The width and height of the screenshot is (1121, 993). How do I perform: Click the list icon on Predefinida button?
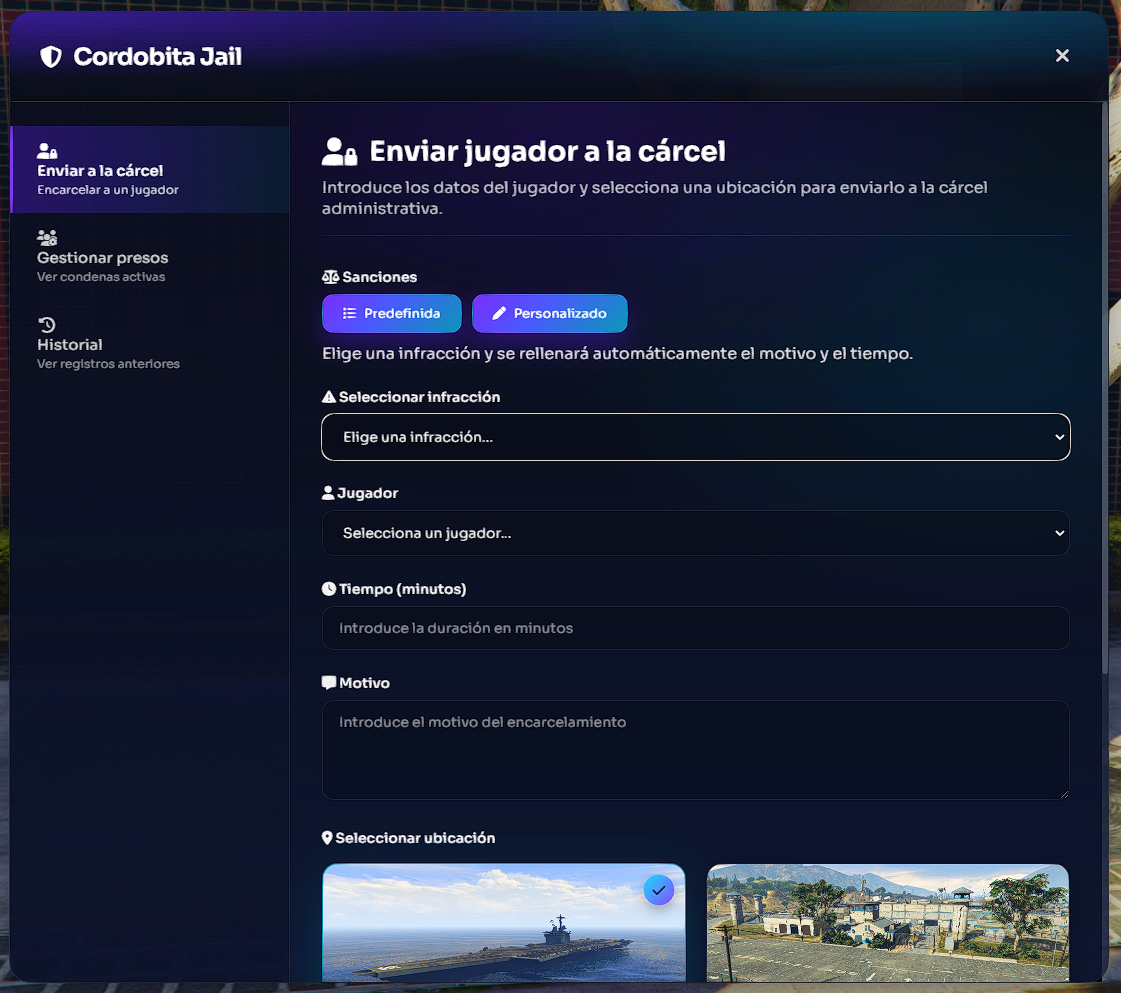pos(350,313)
